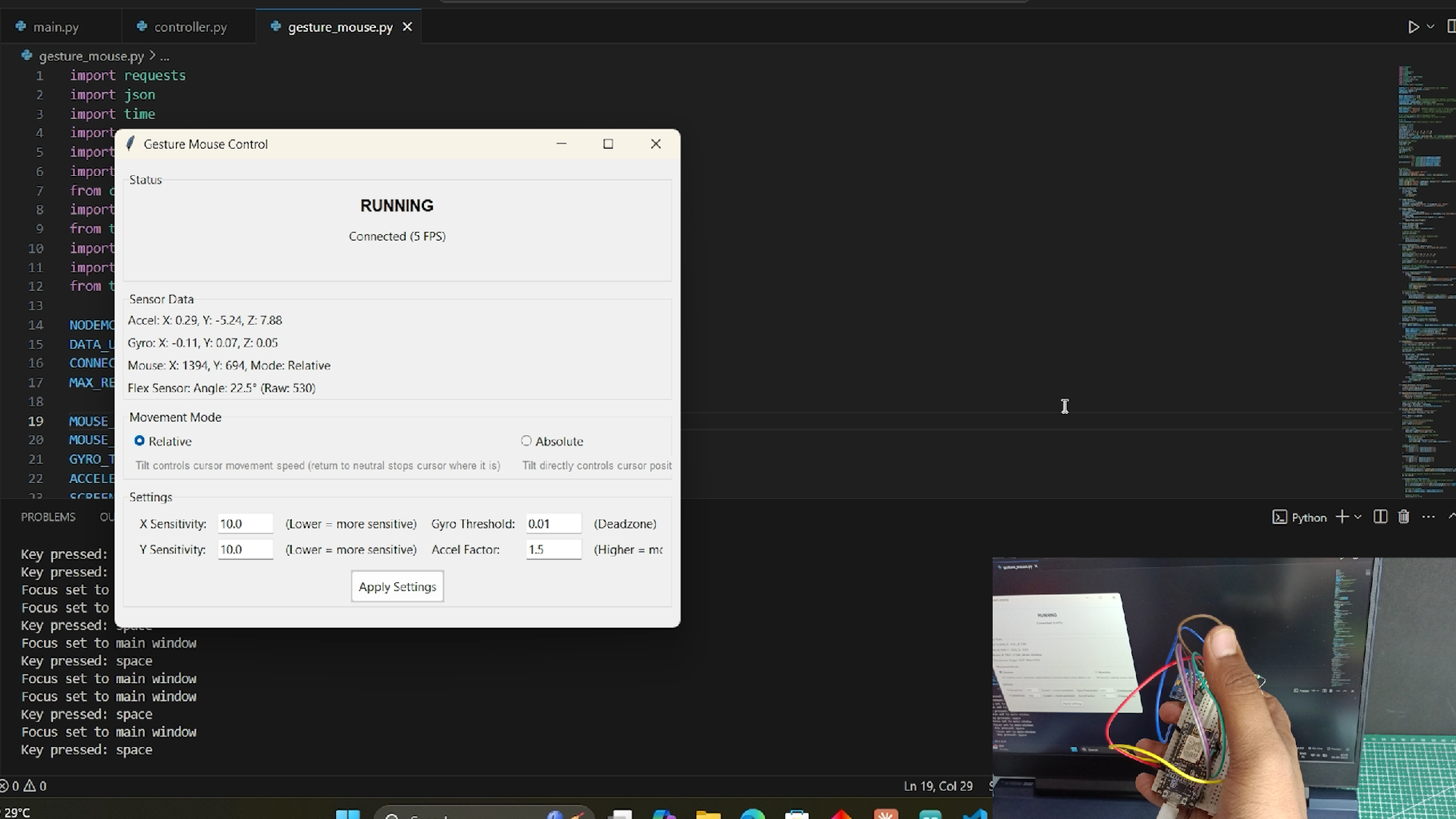Expand the breadcrumb ellipsis after gesture_mouse.py
Image resolution: width=1456 pixels, height=819 pixels.
164,56
